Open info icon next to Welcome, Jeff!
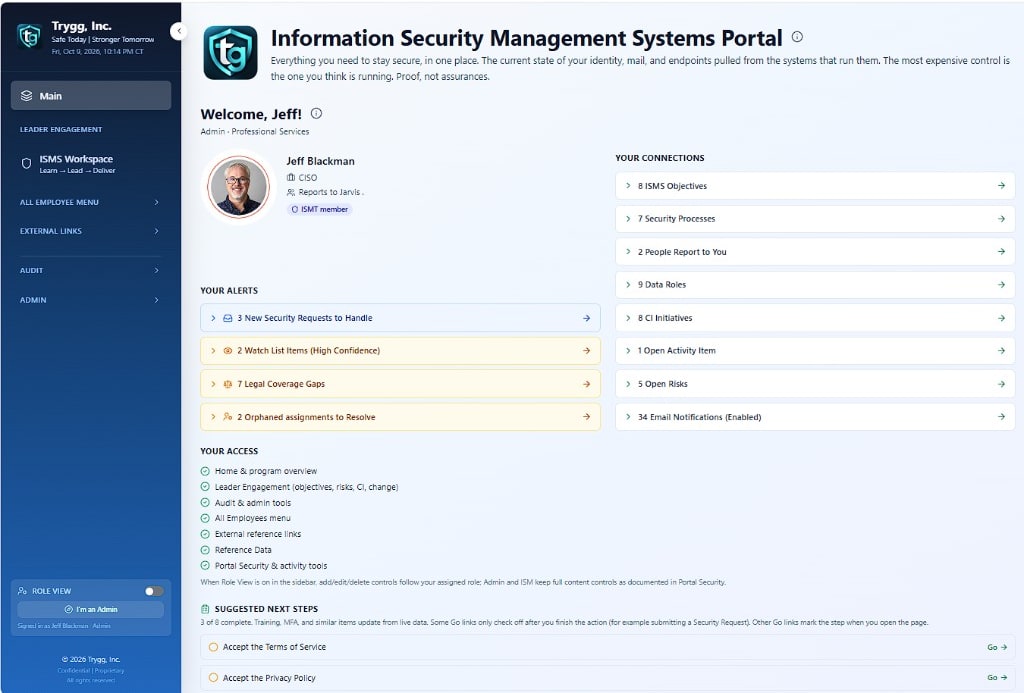Image resolution: width=1024 pixels, height=693 pixels. pyautogui.click(x=316, y=113)
